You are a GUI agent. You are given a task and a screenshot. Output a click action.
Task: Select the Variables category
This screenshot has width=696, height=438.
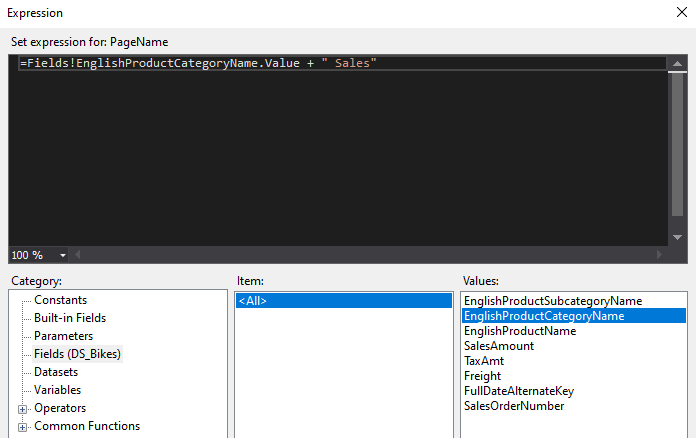coord(58,390)
